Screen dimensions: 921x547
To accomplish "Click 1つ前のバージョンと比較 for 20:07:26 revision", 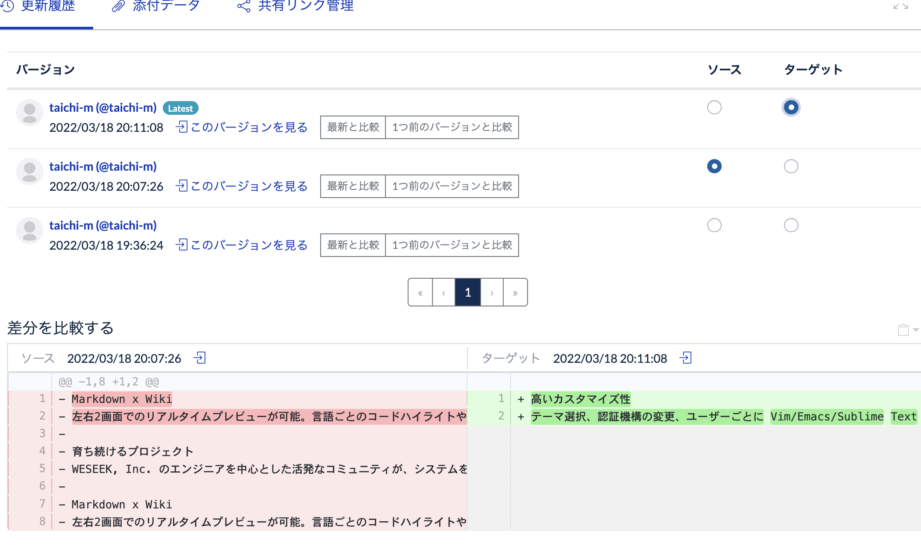I will [452, 186].
